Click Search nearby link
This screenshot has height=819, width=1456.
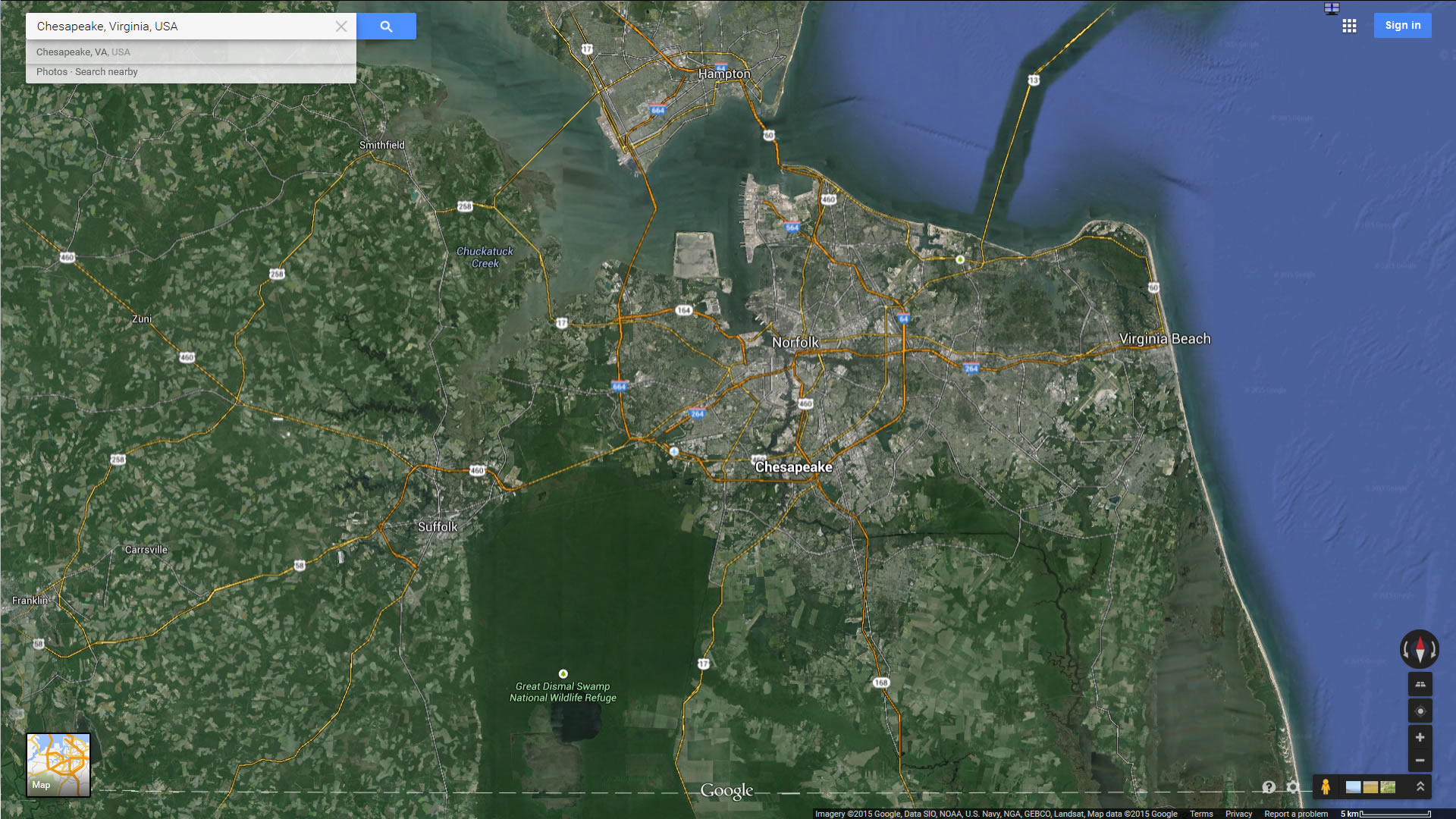point(106,72)
